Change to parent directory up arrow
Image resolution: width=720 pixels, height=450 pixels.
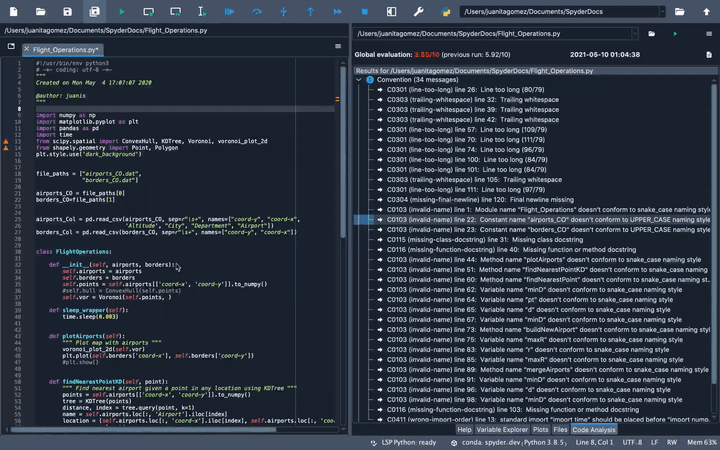(706, 11)
